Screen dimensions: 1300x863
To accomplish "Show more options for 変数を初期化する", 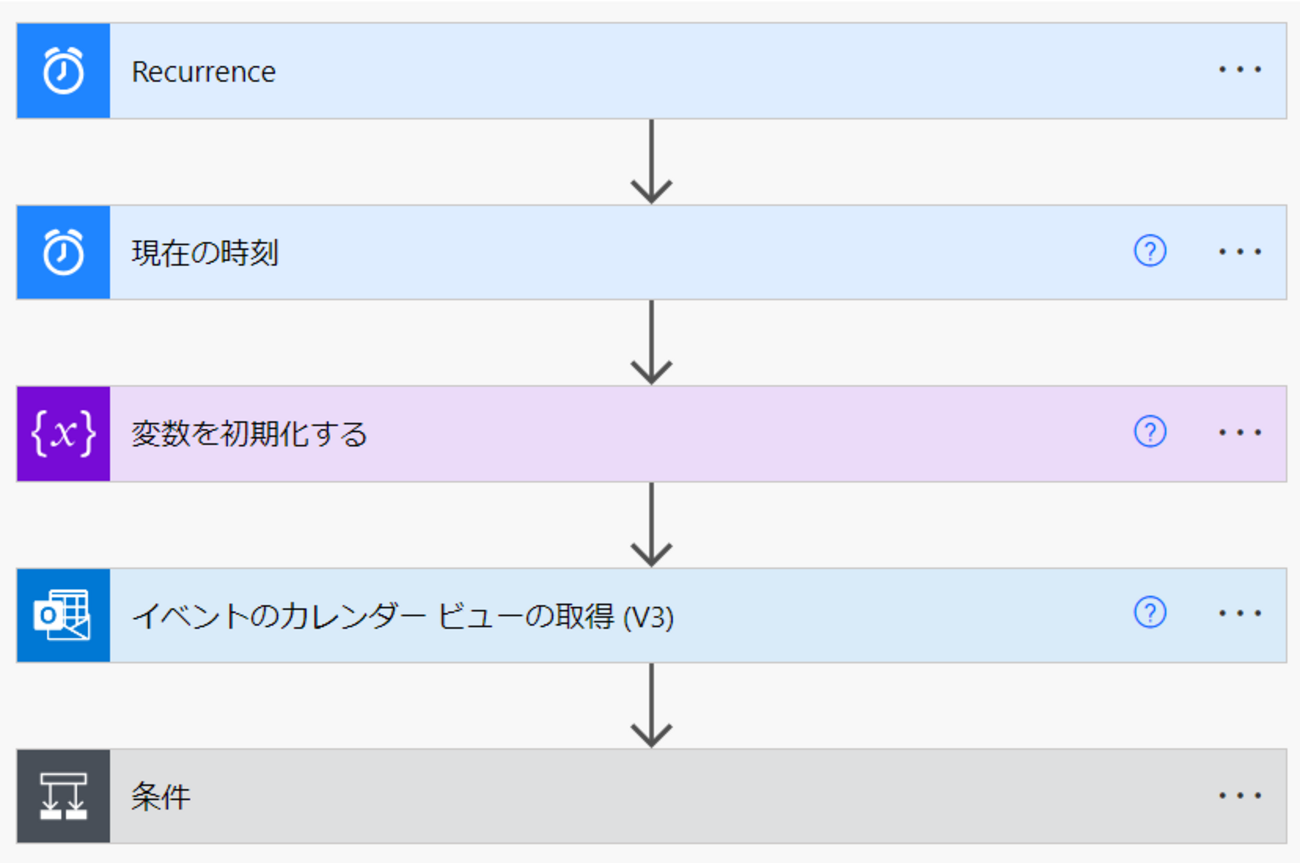I will pos(1240,433).
